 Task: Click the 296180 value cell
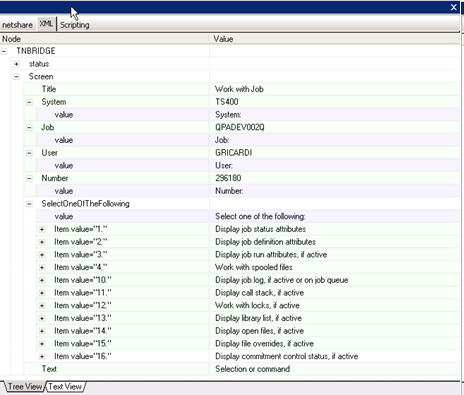click(335, 178)
